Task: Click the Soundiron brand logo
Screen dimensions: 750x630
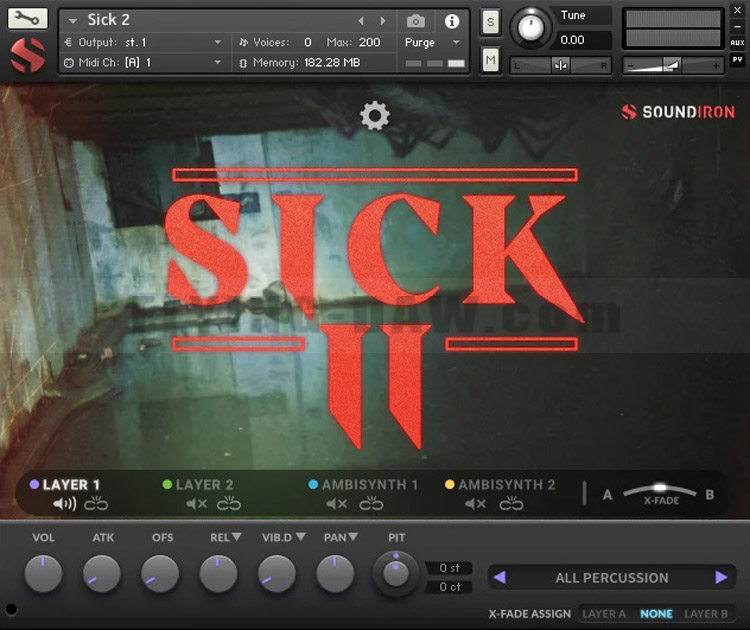Action: (x=678, y=112)
